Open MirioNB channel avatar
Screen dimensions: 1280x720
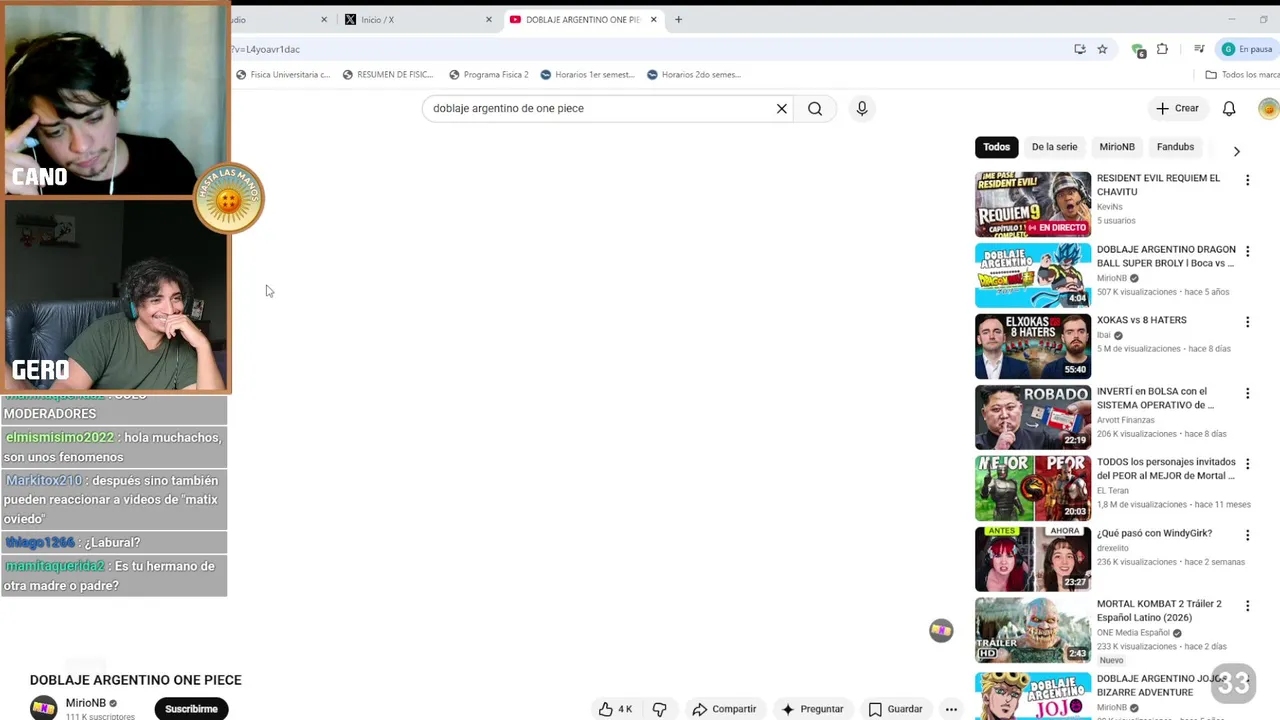(x=43, y=708)
